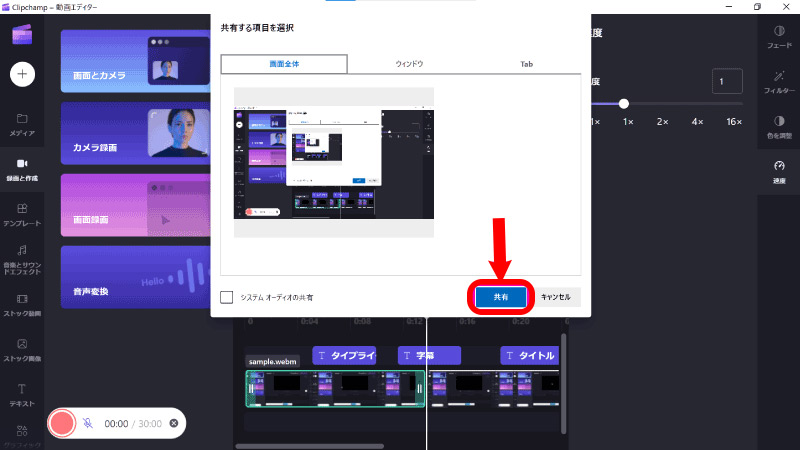
Task: Select the 字幕 text clip on timeline
Action: click(x=429, y=355)
